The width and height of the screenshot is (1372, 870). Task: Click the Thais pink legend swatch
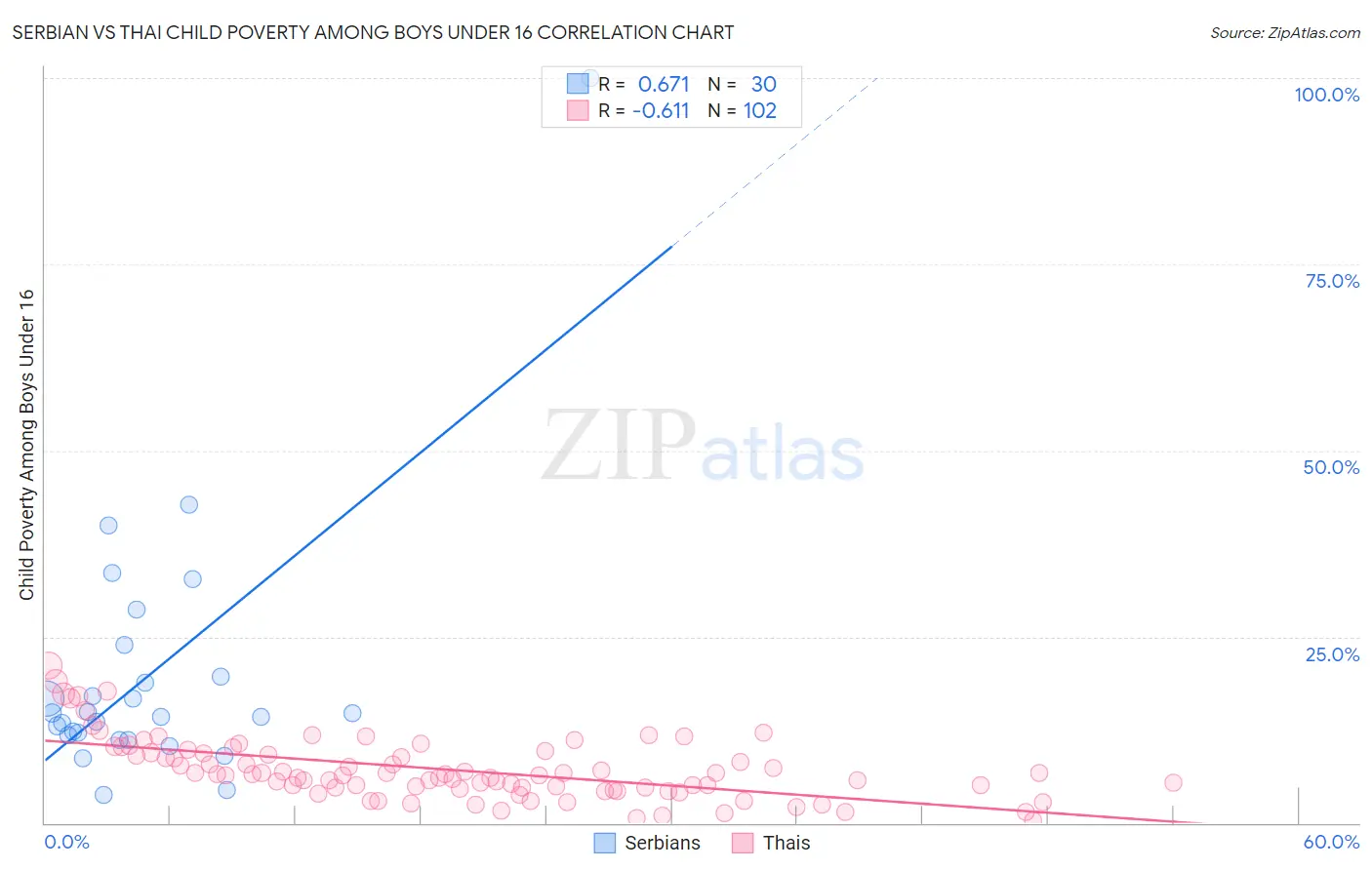[x=743, y=843]
